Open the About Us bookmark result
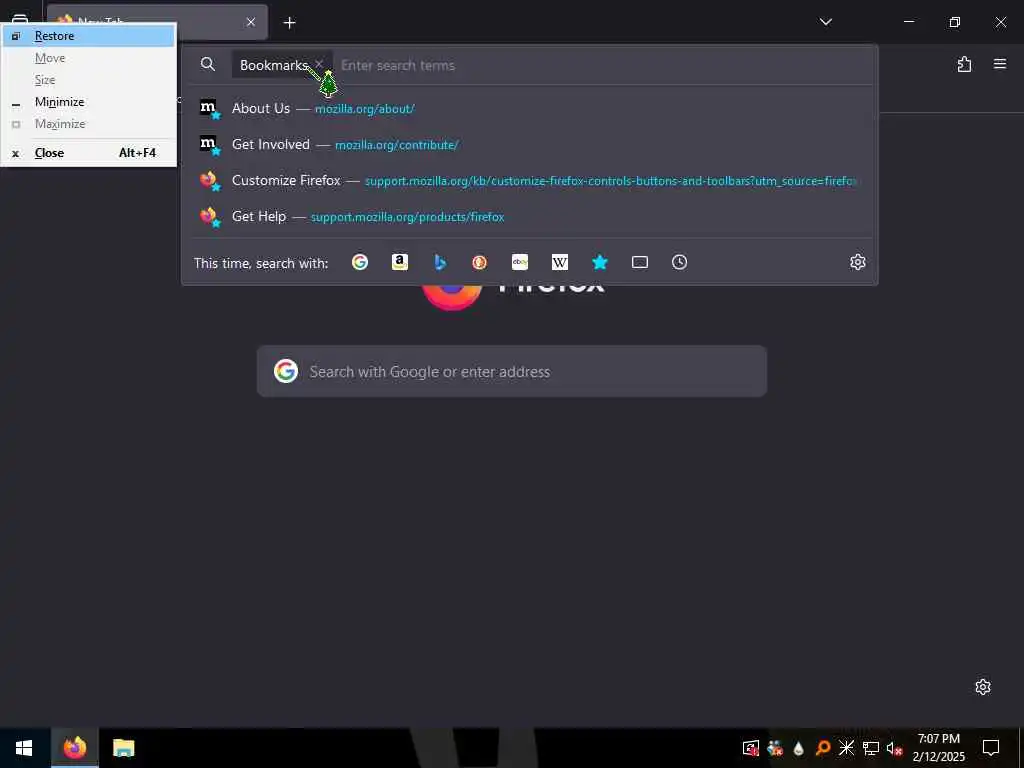The height and width of the screenshot is (768, 1024). pos(530,108)
